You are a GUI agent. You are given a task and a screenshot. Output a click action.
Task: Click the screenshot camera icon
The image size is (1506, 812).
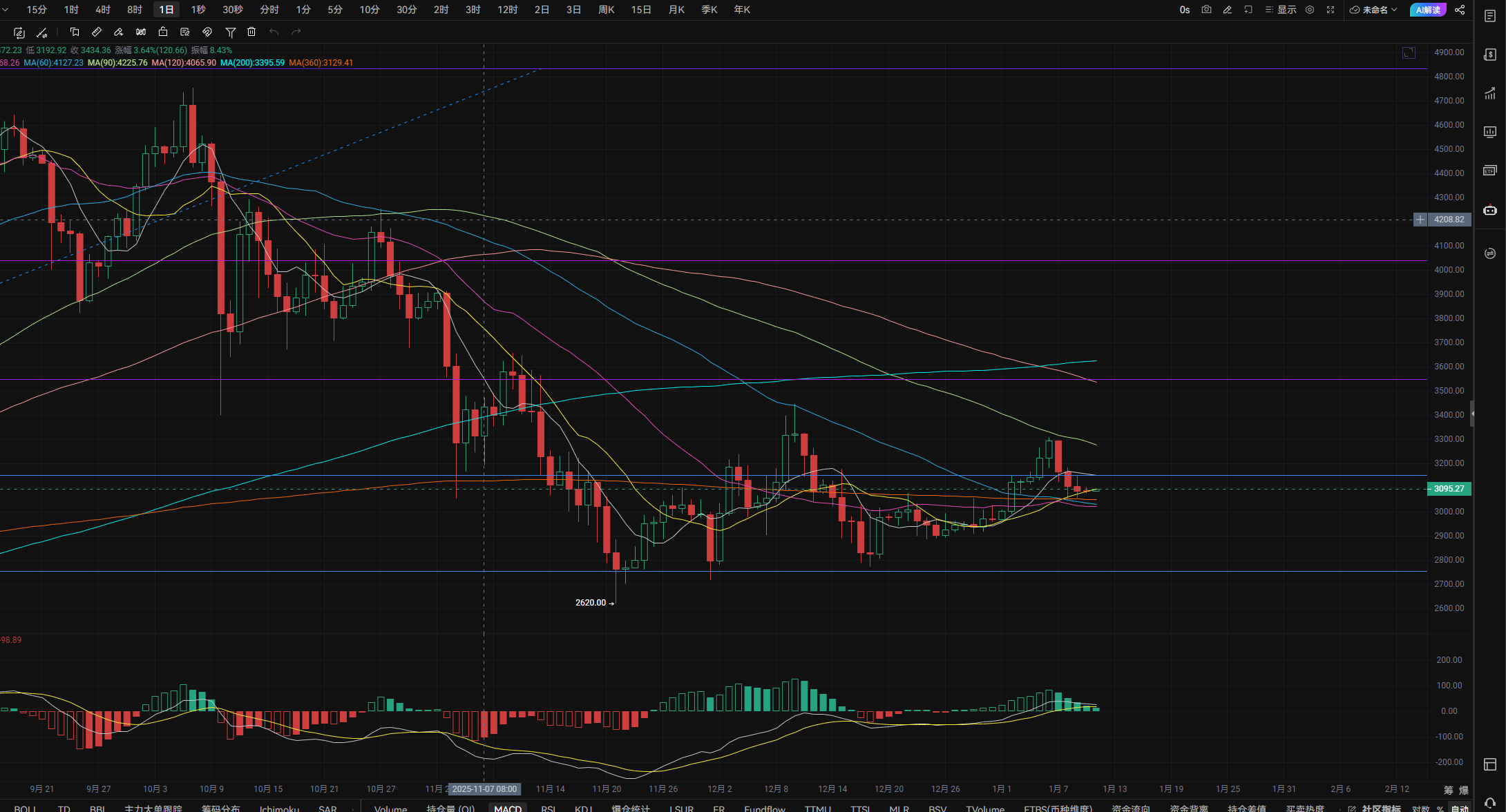point(1206,10)
